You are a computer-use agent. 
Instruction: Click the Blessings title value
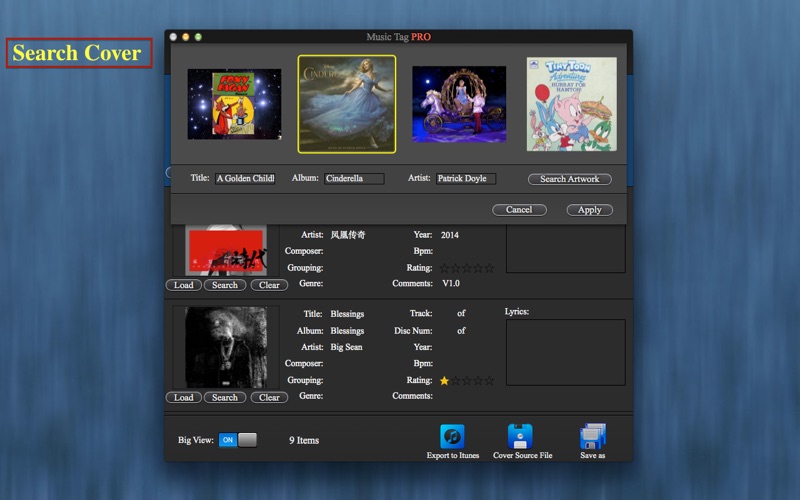click(x=347, y=314)
